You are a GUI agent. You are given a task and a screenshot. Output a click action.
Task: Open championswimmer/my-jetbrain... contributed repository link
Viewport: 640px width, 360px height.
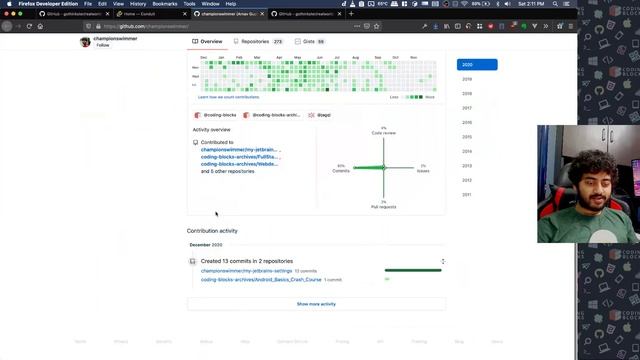[239, 150]
